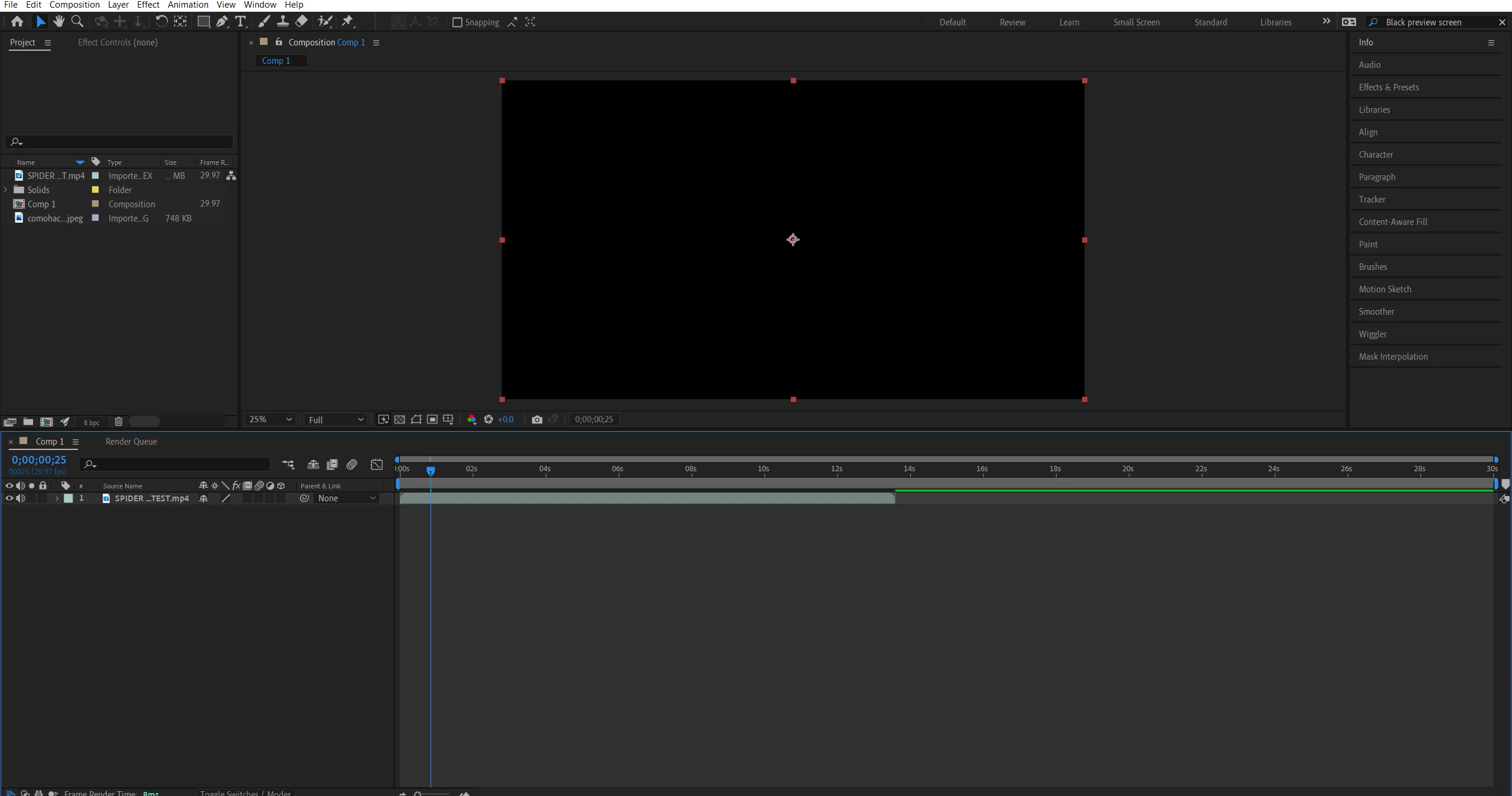This screenshot has height=796, width=1512.
Task: Enable the Snapping checkbox
Action: (x=457, y=22)
